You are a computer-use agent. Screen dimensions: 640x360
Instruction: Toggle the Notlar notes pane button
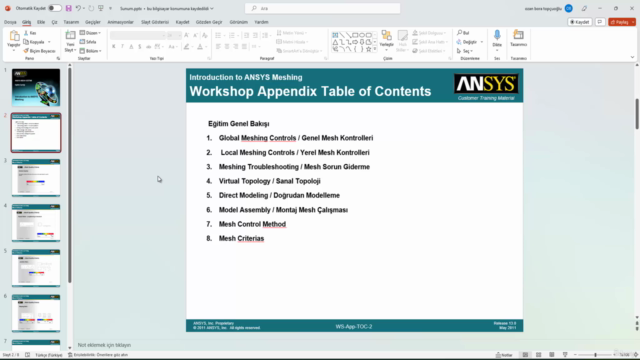coord(504,355)
